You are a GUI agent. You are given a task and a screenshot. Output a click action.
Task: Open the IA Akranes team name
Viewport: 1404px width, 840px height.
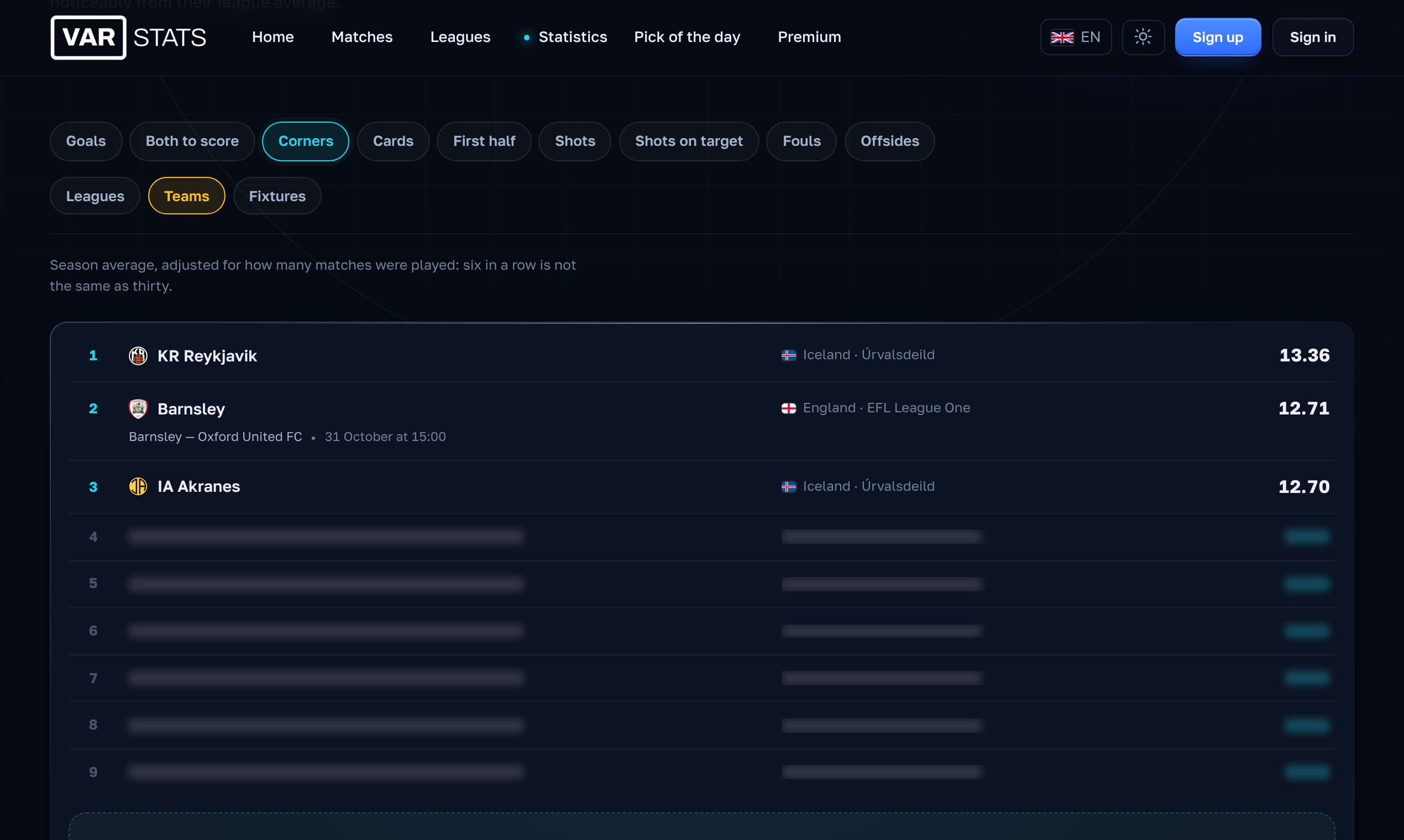click(x=198, y=486)
